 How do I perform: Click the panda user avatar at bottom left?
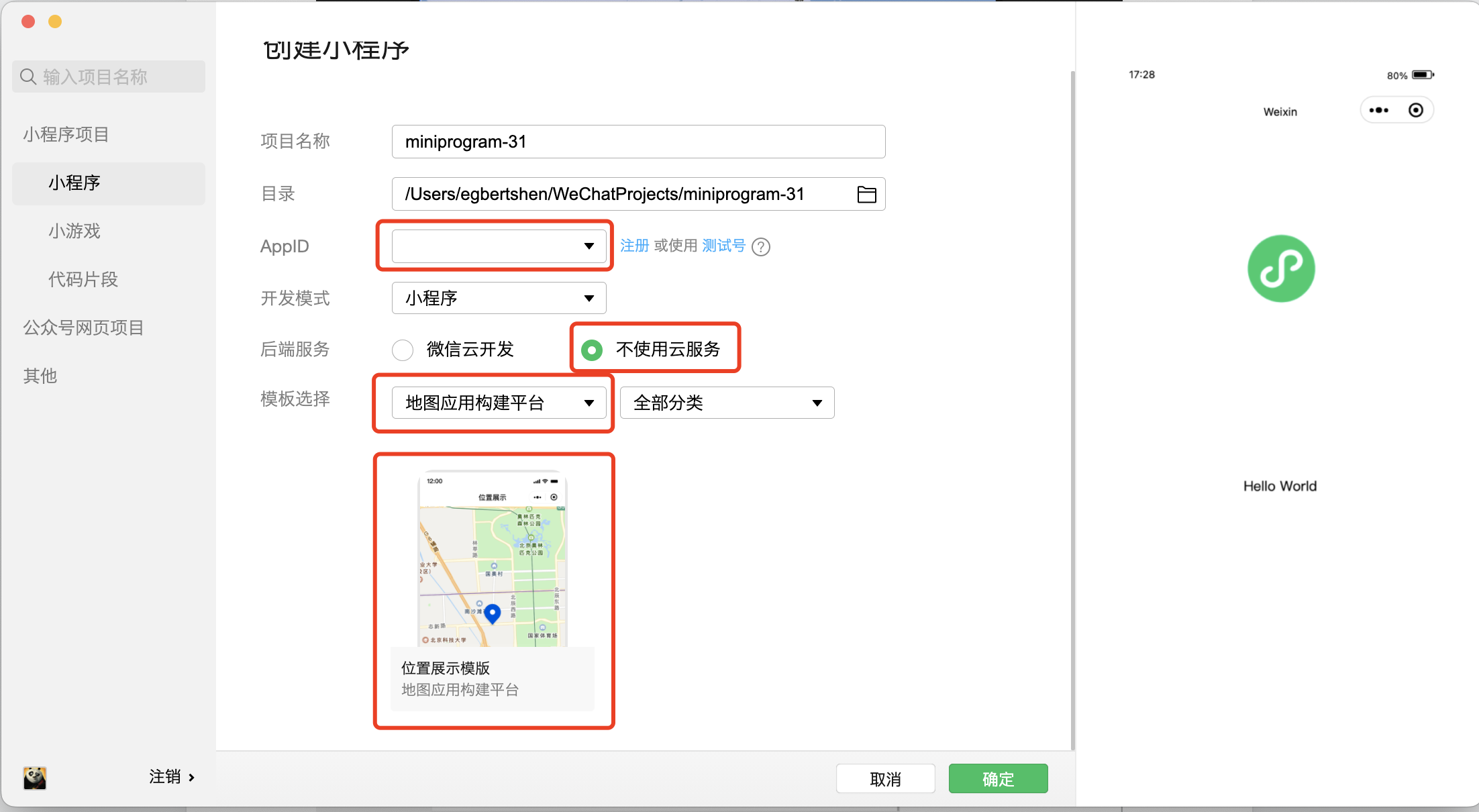[34, 778]
